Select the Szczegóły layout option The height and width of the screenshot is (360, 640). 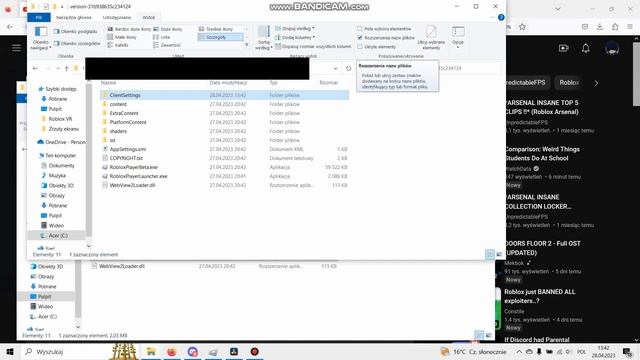[220, 37]
